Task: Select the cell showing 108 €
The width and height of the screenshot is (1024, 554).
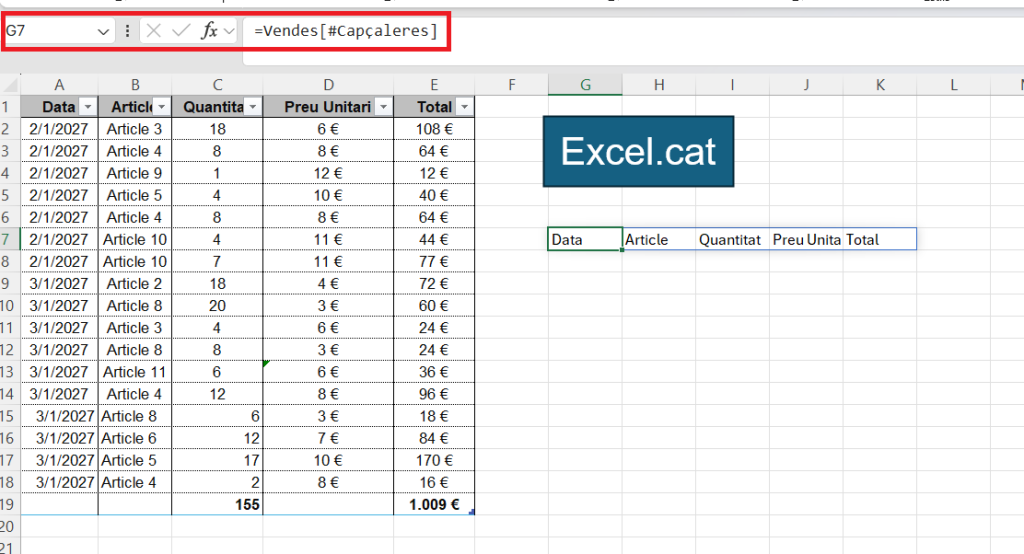Action: coord(434,129)
